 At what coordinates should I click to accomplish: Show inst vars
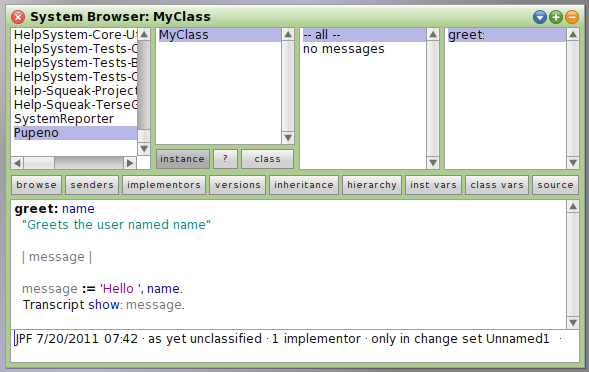(x=433, y=185)
